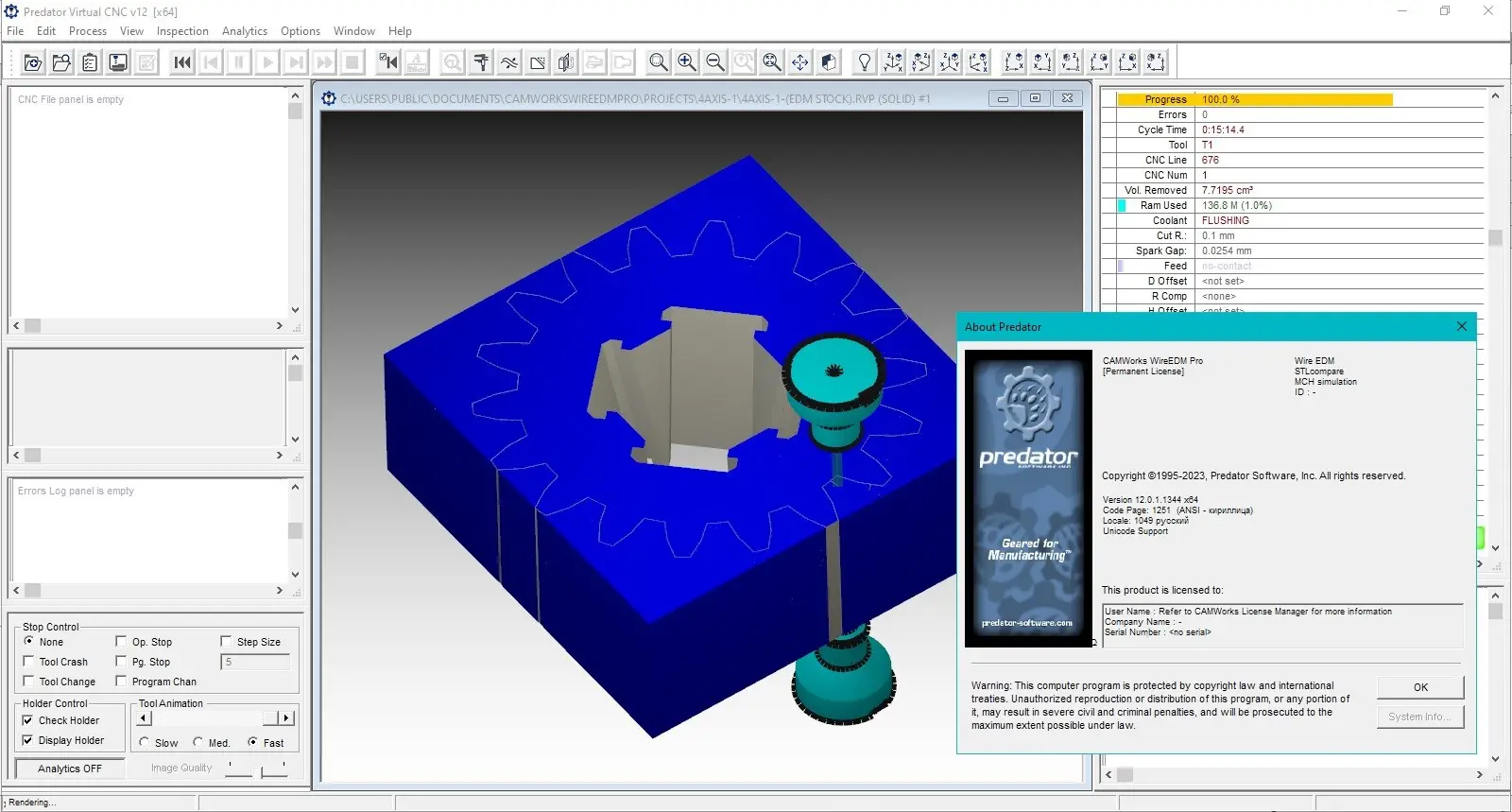Check the Pg. Stop checkbox
Image resolution: width=1512 pixels, height=812 pixels.
coord(121,661)
